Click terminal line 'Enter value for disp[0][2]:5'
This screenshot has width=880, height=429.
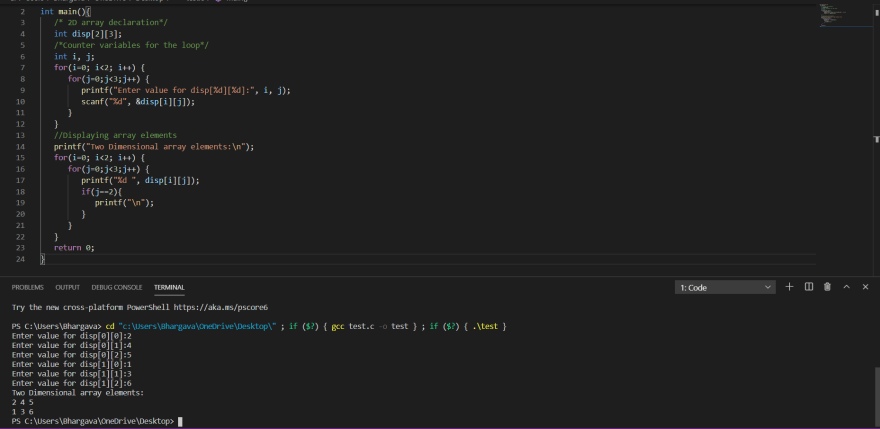pos(72,355)
